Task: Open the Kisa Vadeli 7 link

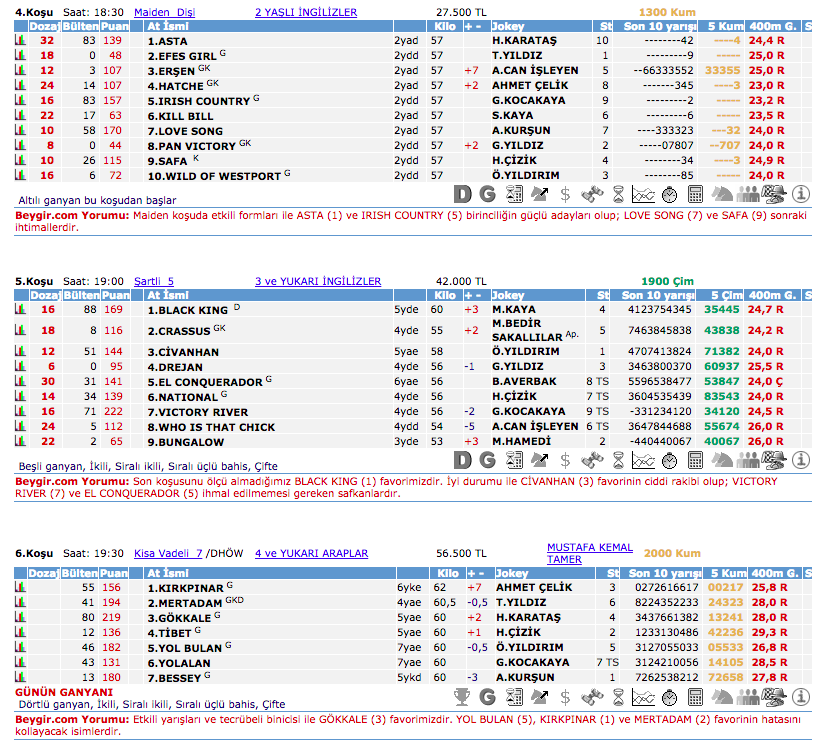Action: coord(168,553)
